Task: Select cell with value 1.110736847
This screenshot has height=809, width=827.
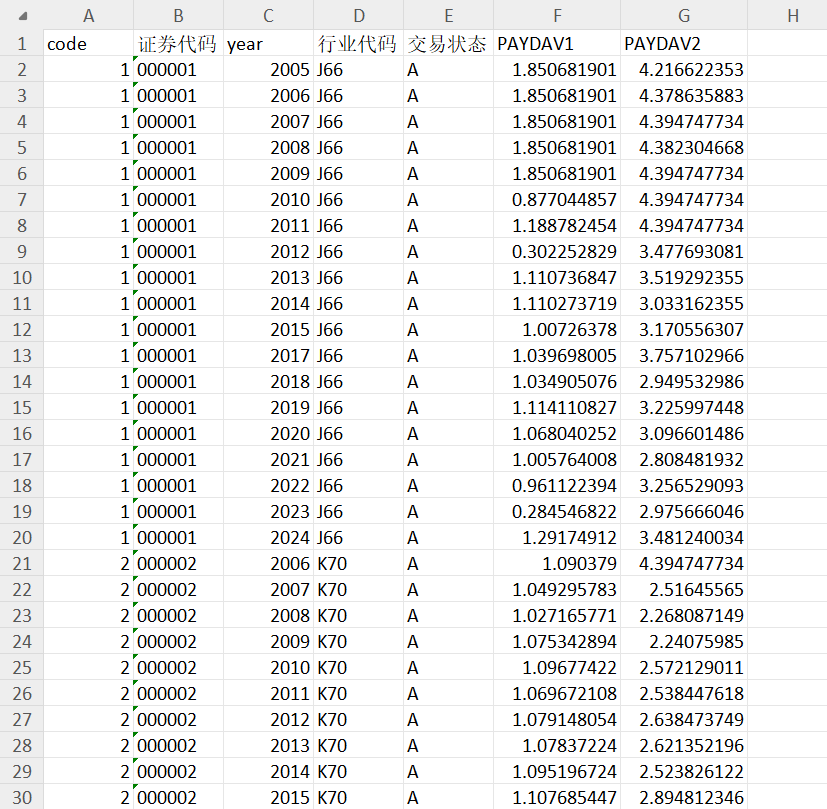Action: (557, 277)
